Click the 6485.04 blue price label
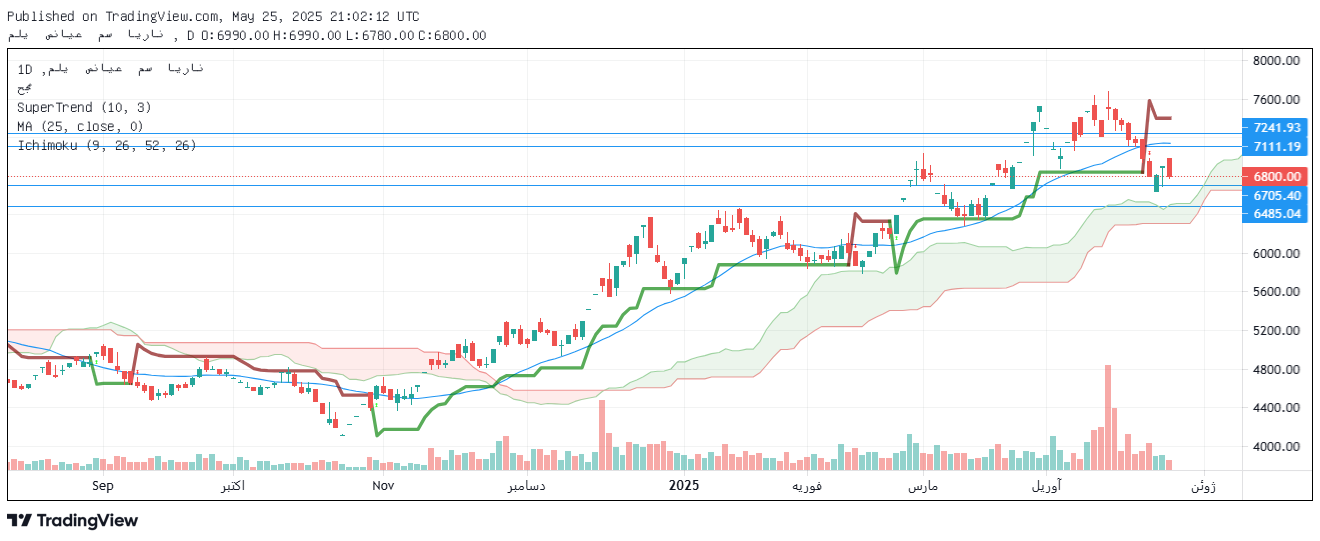Screen dimensions: 1320x541 1276,213
